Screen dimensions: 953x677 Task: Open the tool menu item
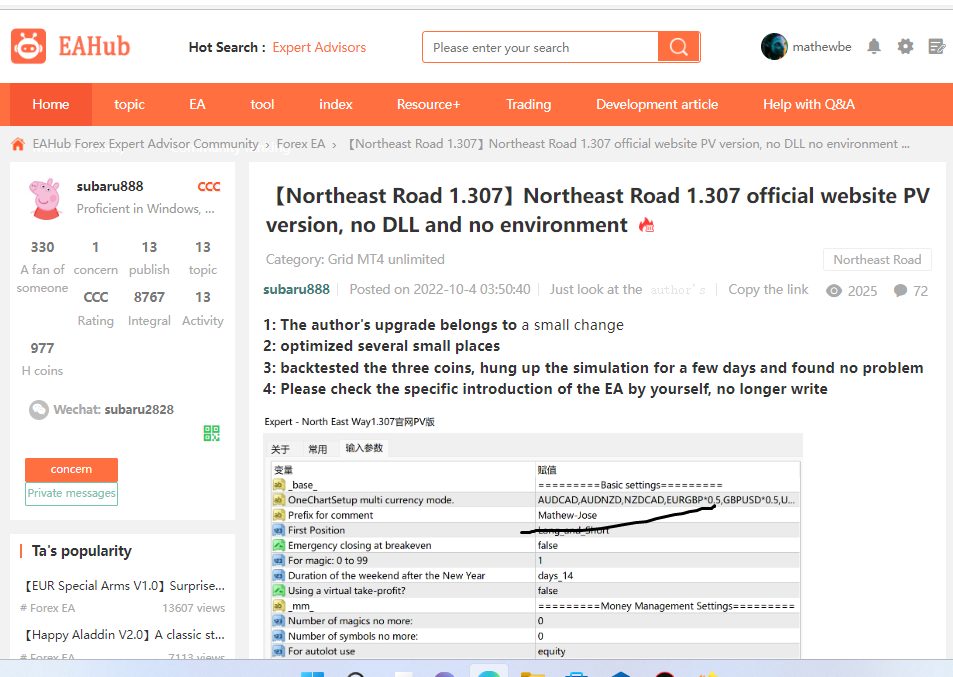click(262, 105)
